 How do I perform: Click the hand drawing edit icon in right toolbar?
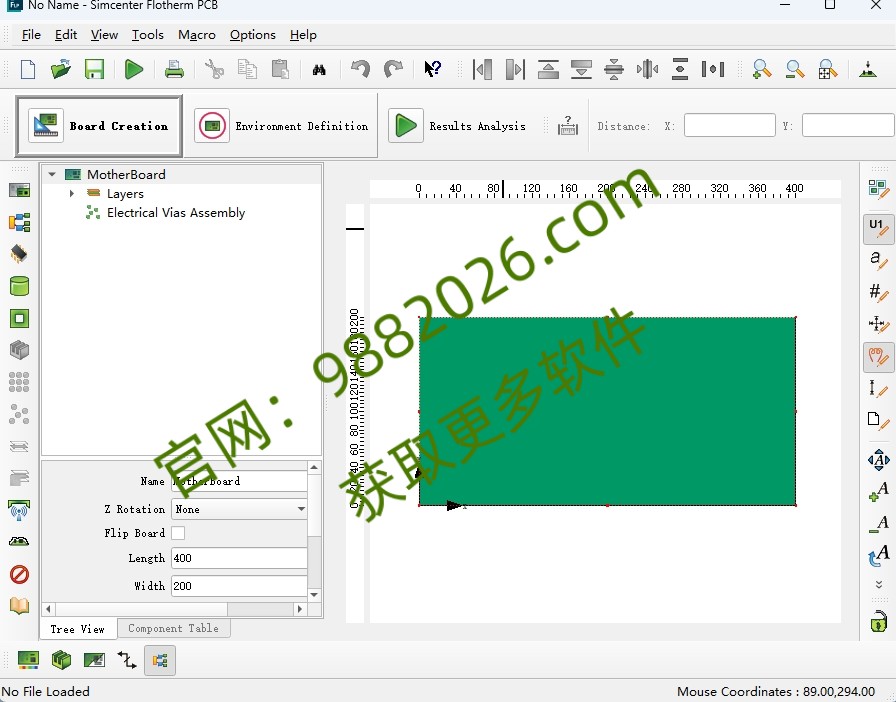[x=878, y=357]
